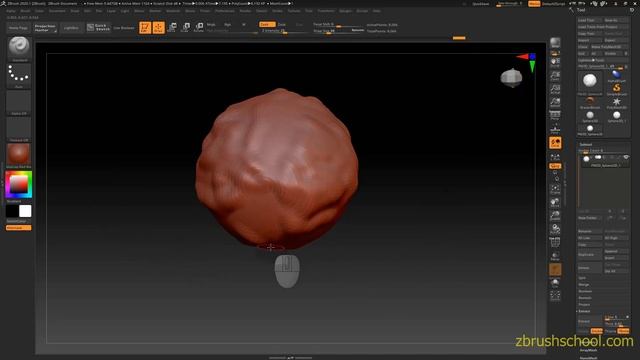Expand the Split subtool section
This screenshot has height=360, width=640.
[582, 278]
